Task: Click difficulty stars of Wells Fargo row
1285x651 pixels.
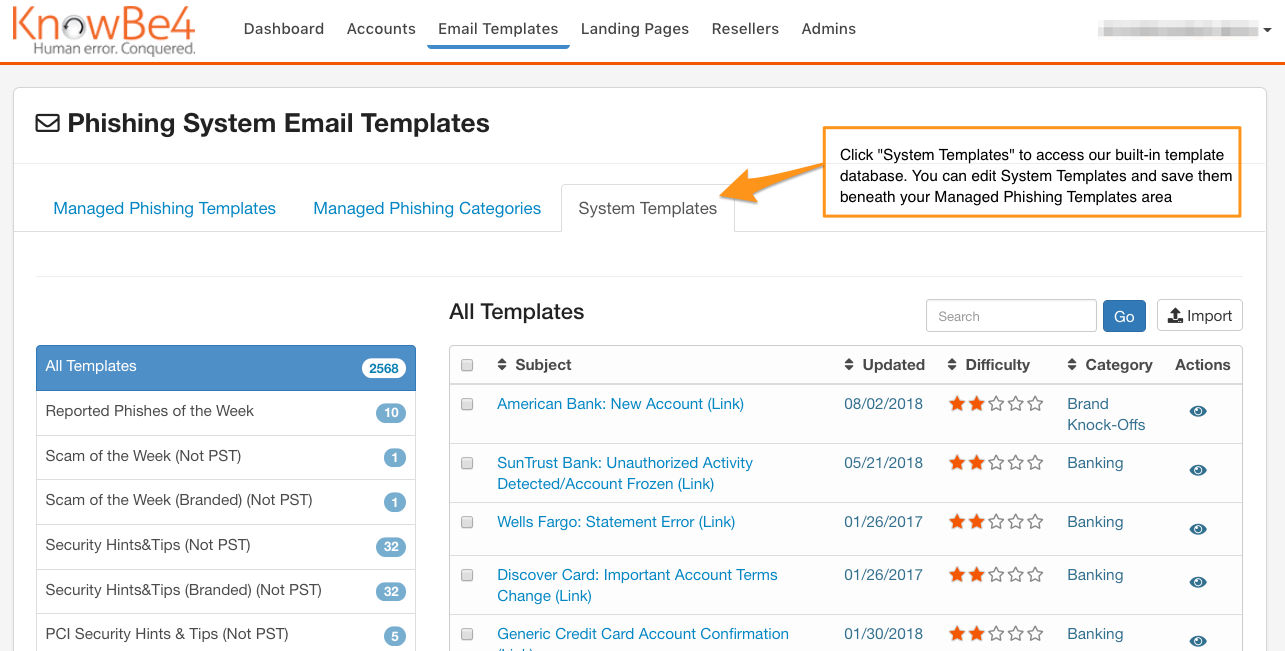Action: [x=996, y=522]
